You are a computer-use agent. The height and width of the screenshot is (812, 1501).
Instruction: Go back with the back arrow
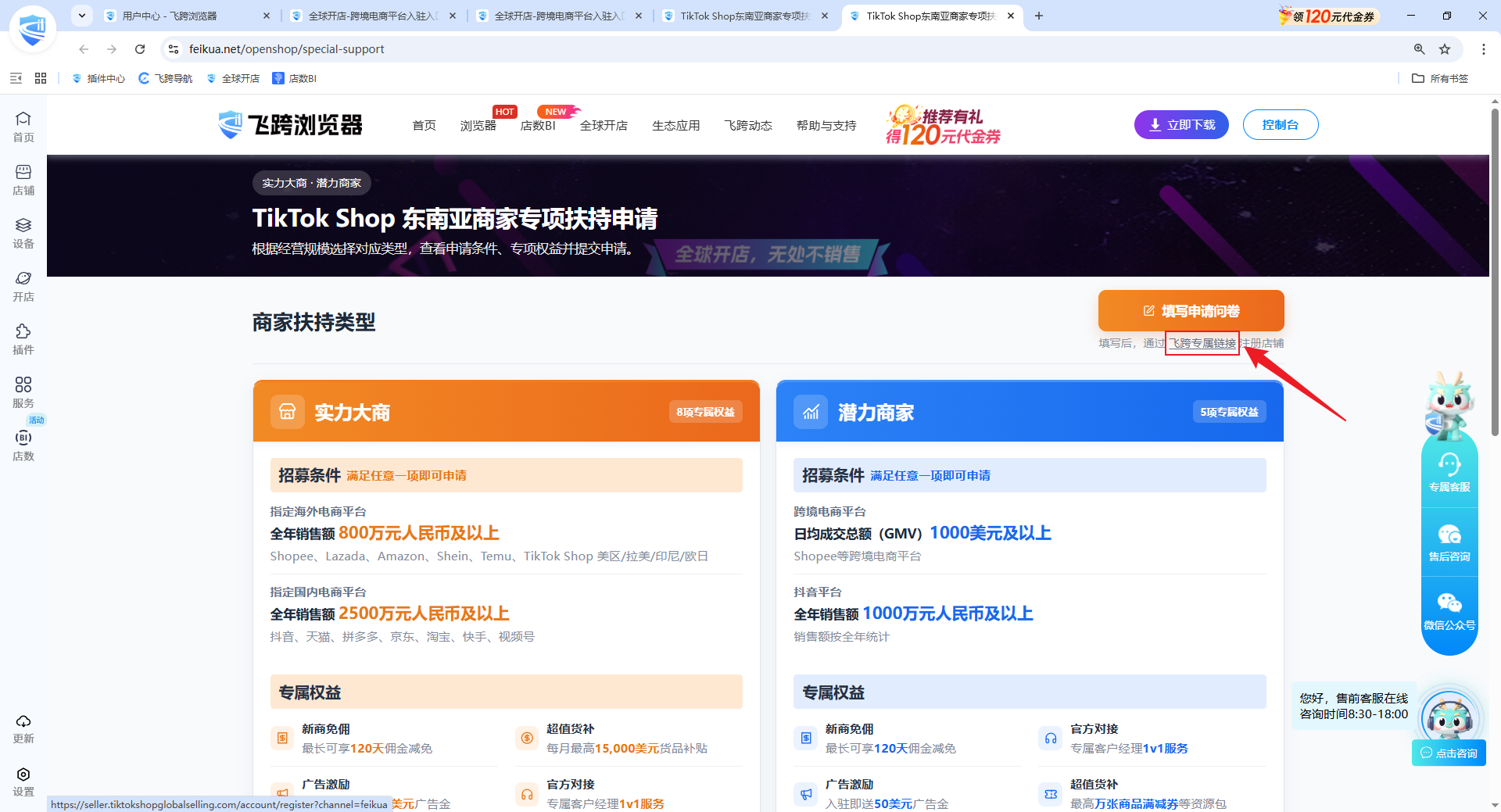point(84,49)
